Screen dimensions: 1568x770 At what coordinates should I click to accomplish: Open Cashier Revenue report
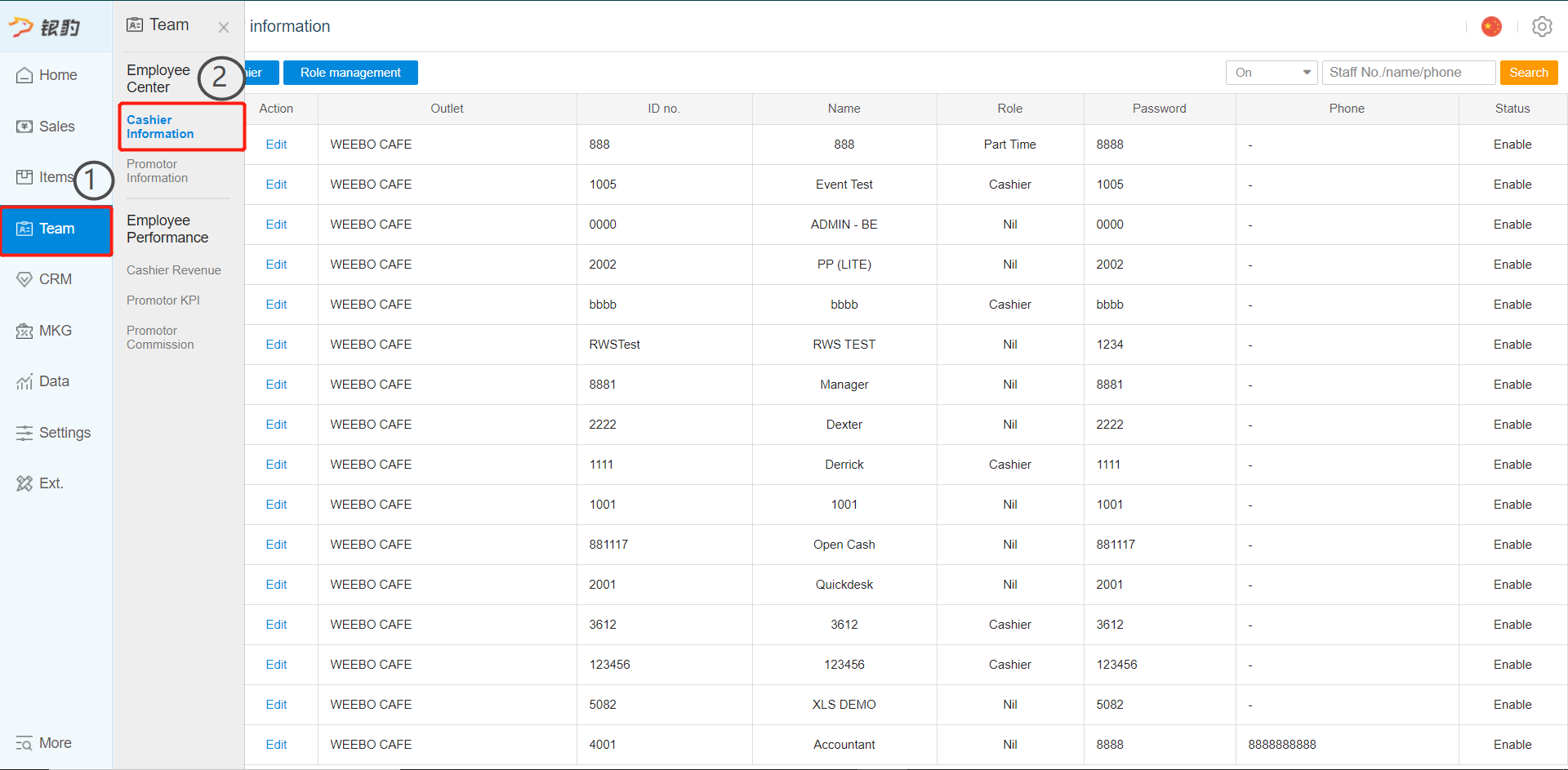point(174,270)
